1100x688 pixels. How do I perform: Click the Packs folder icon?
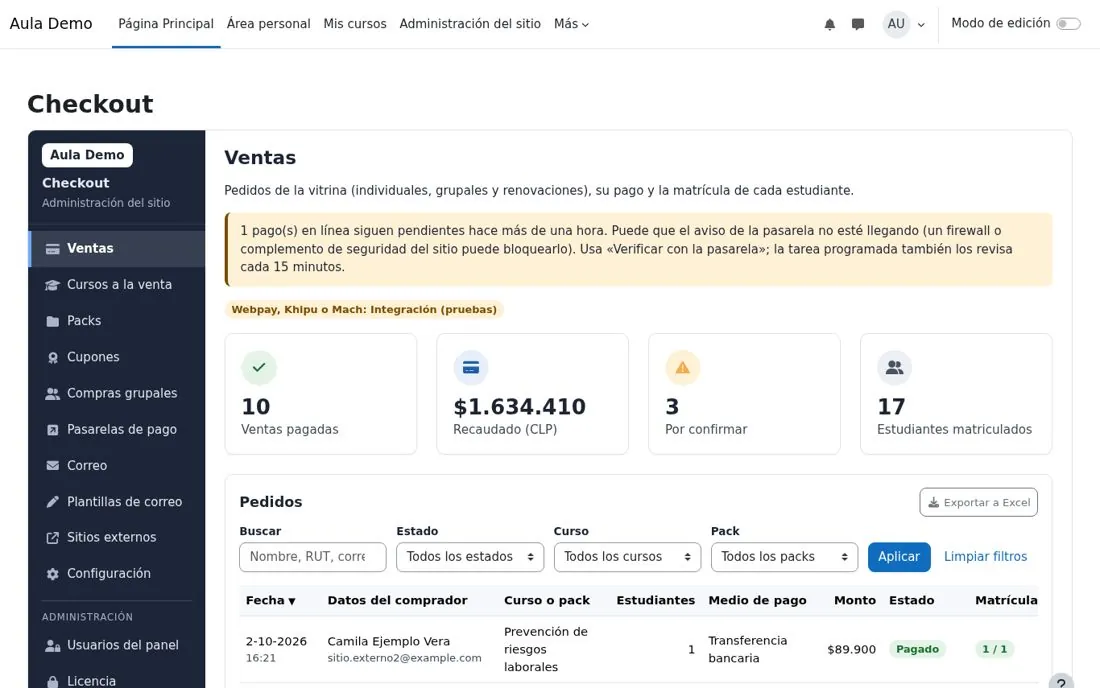[53, 321]
